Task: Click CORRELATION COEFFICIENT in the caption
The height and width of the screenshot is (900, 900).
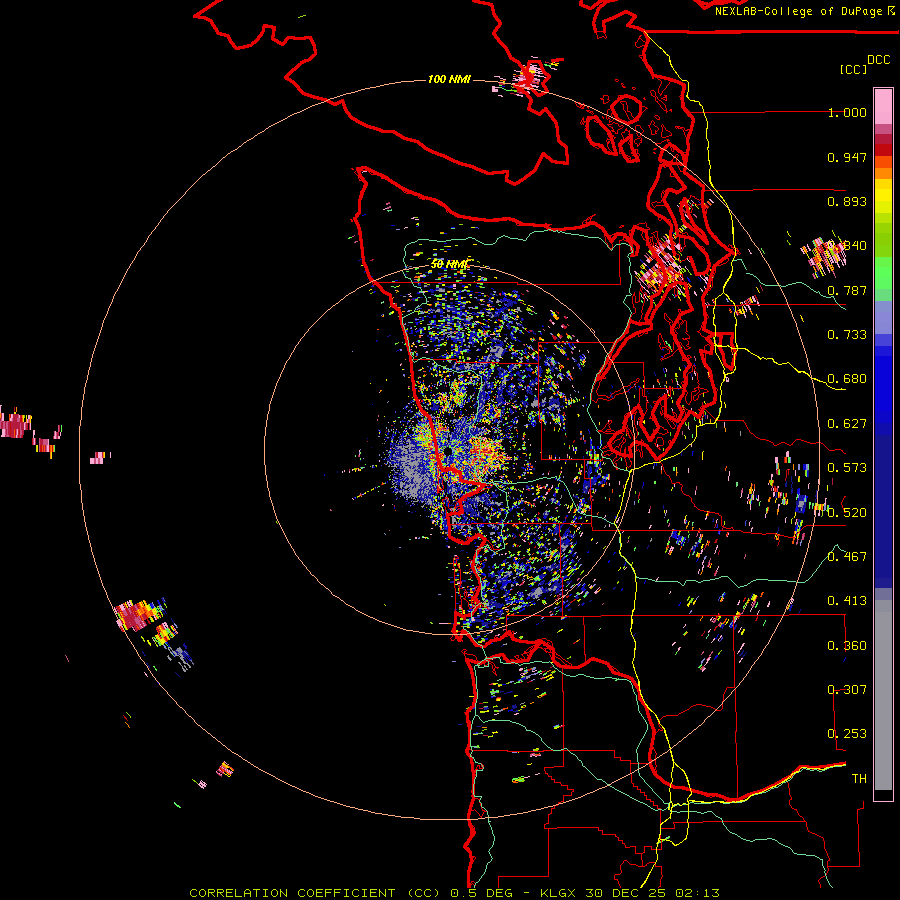Action: 292,893
